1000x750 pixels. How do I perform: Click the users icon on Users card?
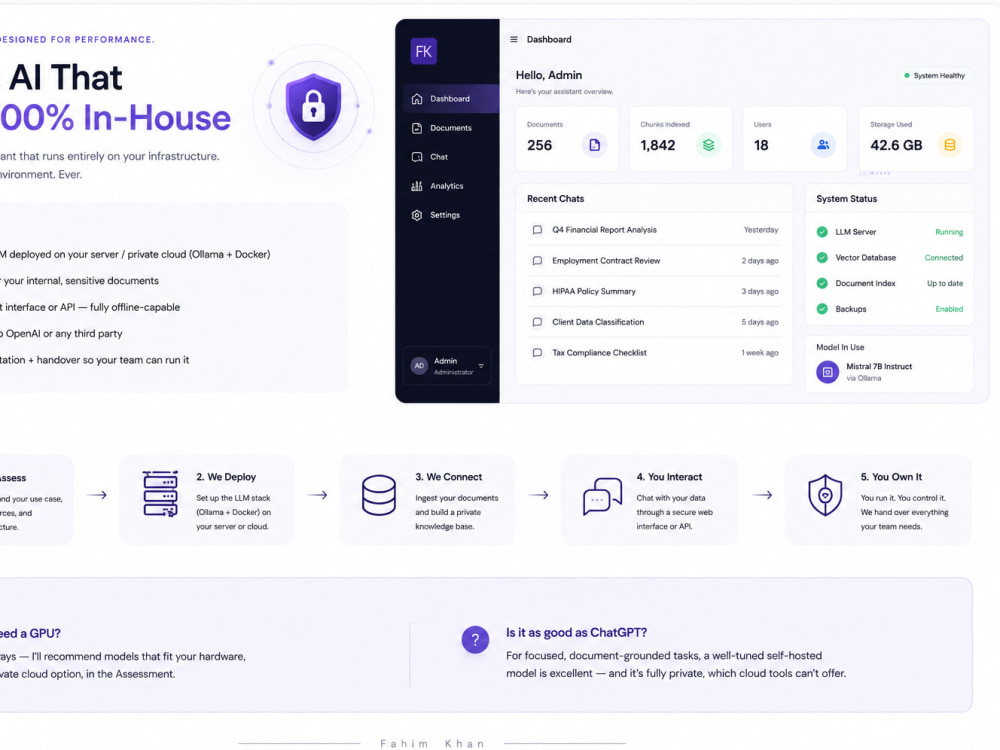coord(823,145)
